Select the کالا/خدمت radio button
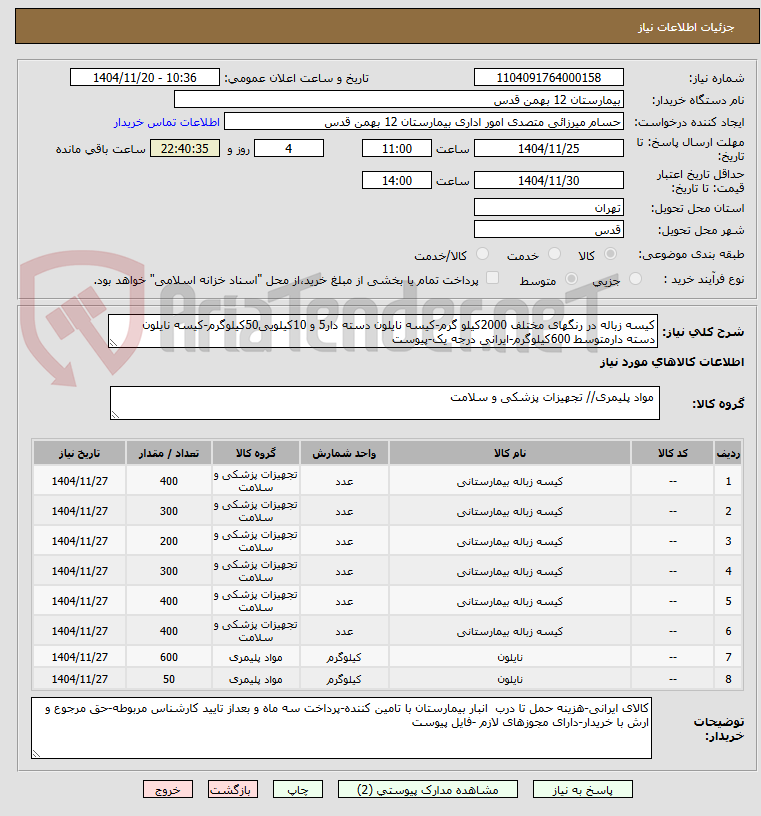761x816 pixels. point(483,254)
